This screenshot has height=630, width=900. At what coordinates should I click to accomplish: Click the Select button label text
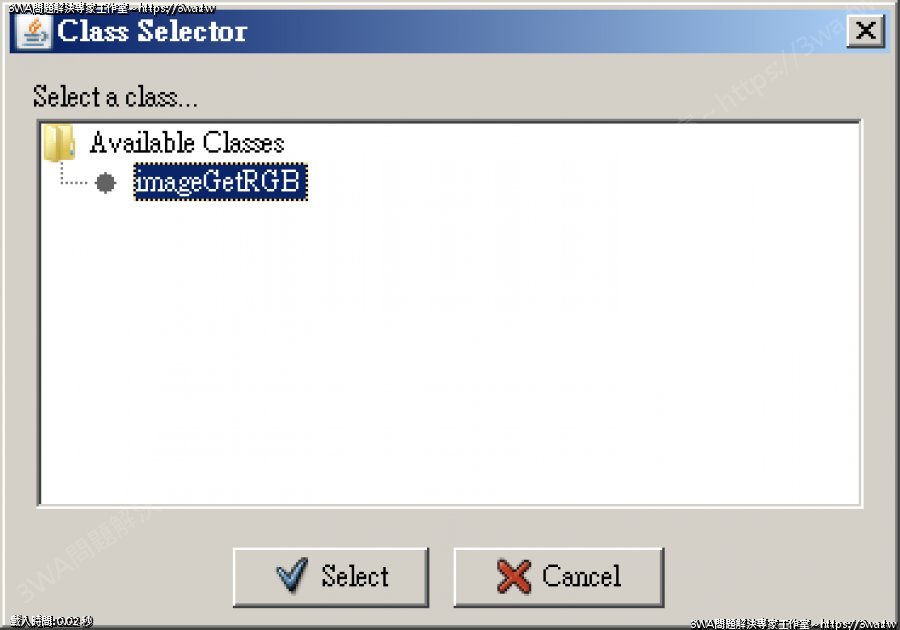pyautogui.click(x=355, y=576)
